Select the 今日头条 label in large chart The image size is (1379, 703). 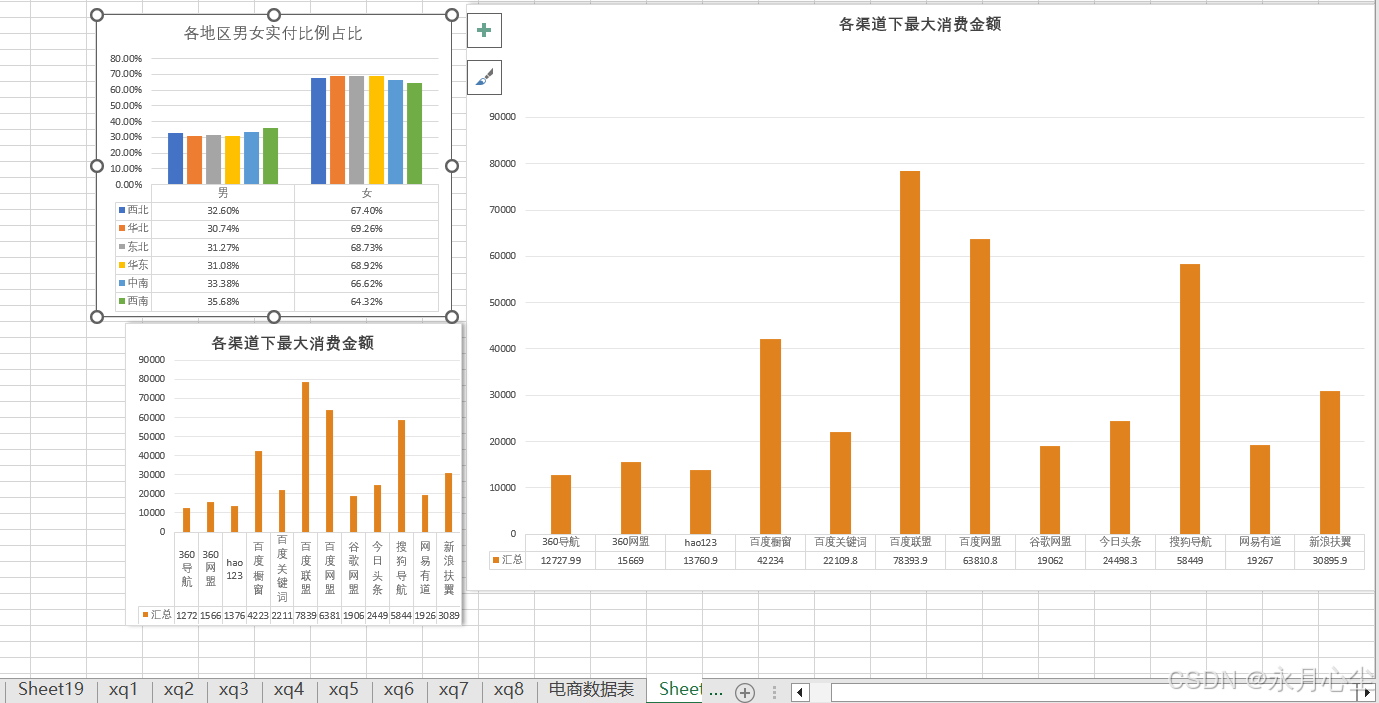point(1120,542)
